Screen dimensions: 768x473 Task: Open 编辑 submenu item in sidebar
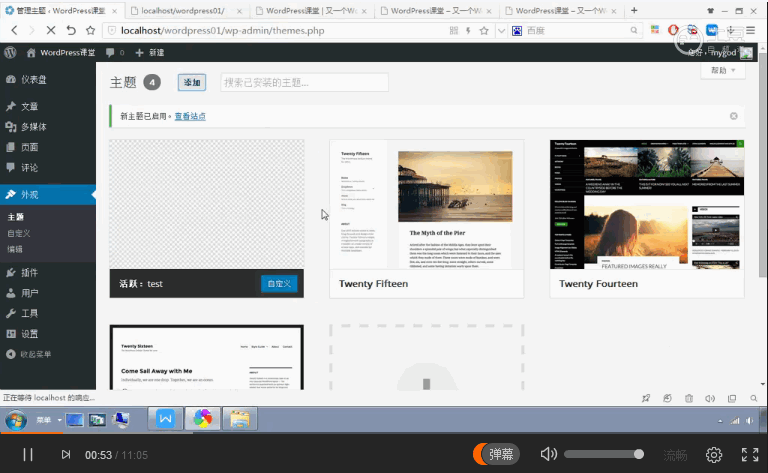pyautogui.click(x=15, y=249)
